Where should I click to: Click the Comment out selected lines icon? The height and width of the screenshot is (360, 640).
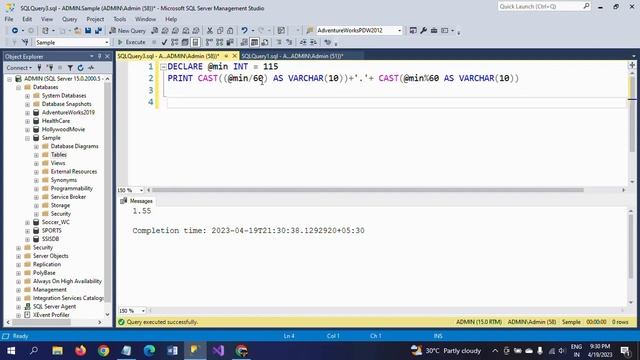(279, 42)
